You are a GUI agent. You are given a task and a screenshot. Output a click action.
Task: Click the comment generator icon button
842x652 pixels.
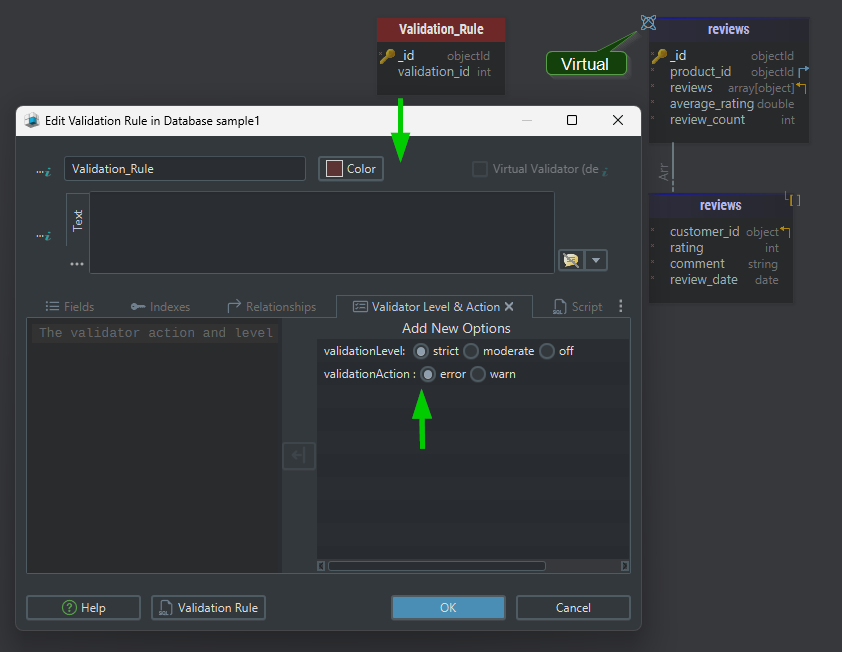tap(571, 260)
